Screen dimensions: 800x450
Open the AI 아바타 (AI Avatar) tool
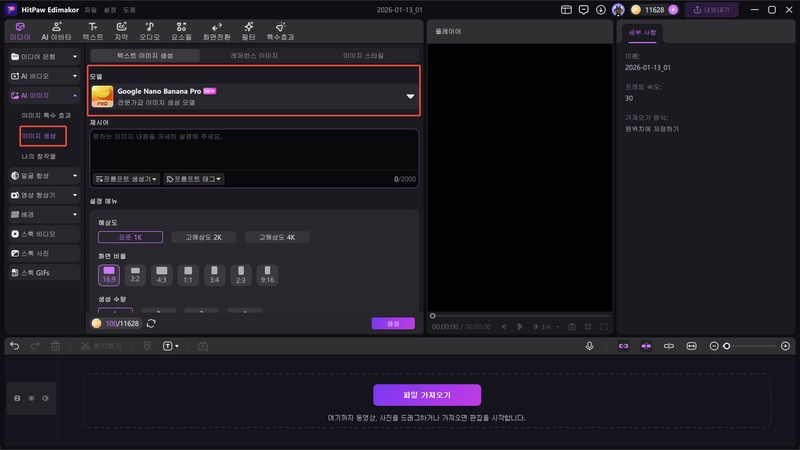56,31
